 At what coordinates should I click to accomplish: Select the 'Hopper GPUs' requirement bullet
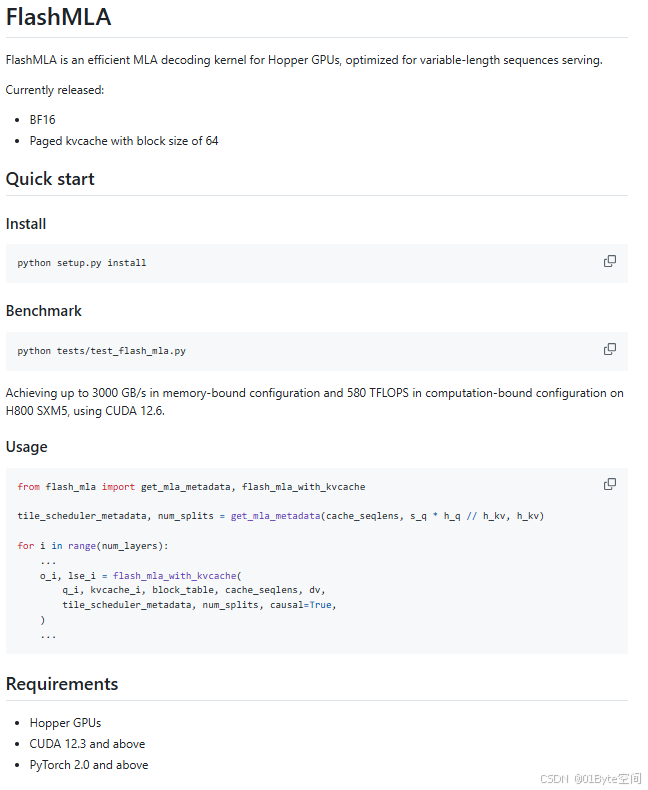click(66, 723)
